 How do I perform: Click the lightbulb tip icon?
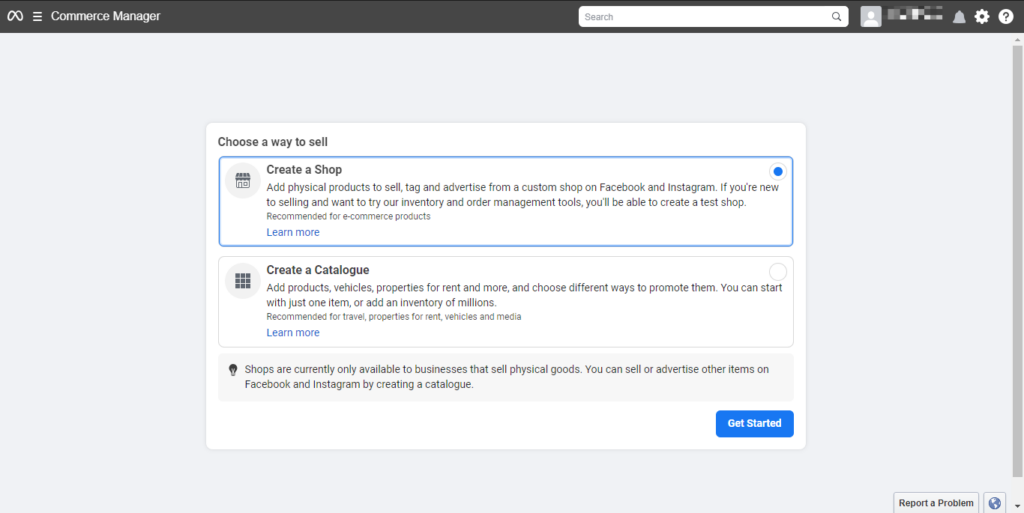pos(233,370)
